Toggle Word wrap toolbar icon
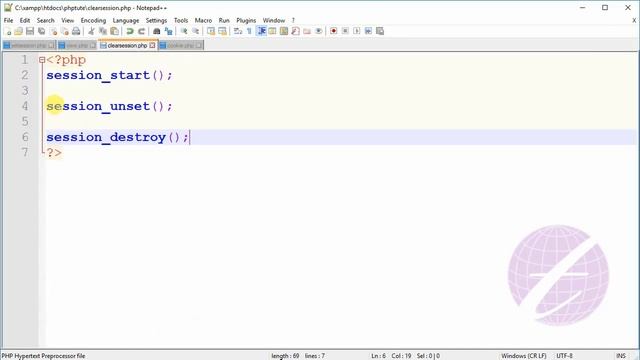 pyautogui.click(x=238, y=31)
